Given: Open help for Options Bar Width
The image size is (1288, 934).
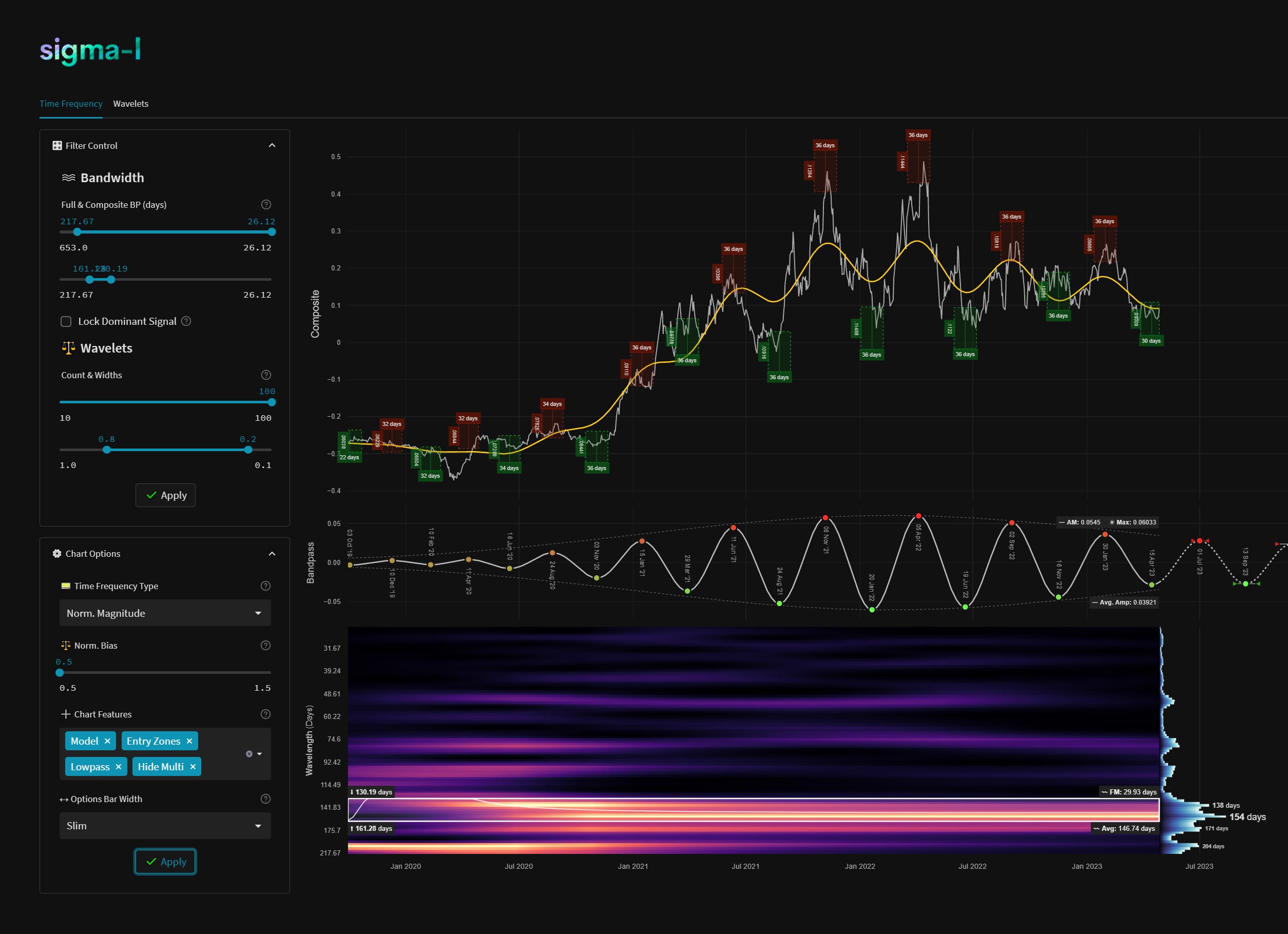Looking at the screenshot, I should (265, 799).
